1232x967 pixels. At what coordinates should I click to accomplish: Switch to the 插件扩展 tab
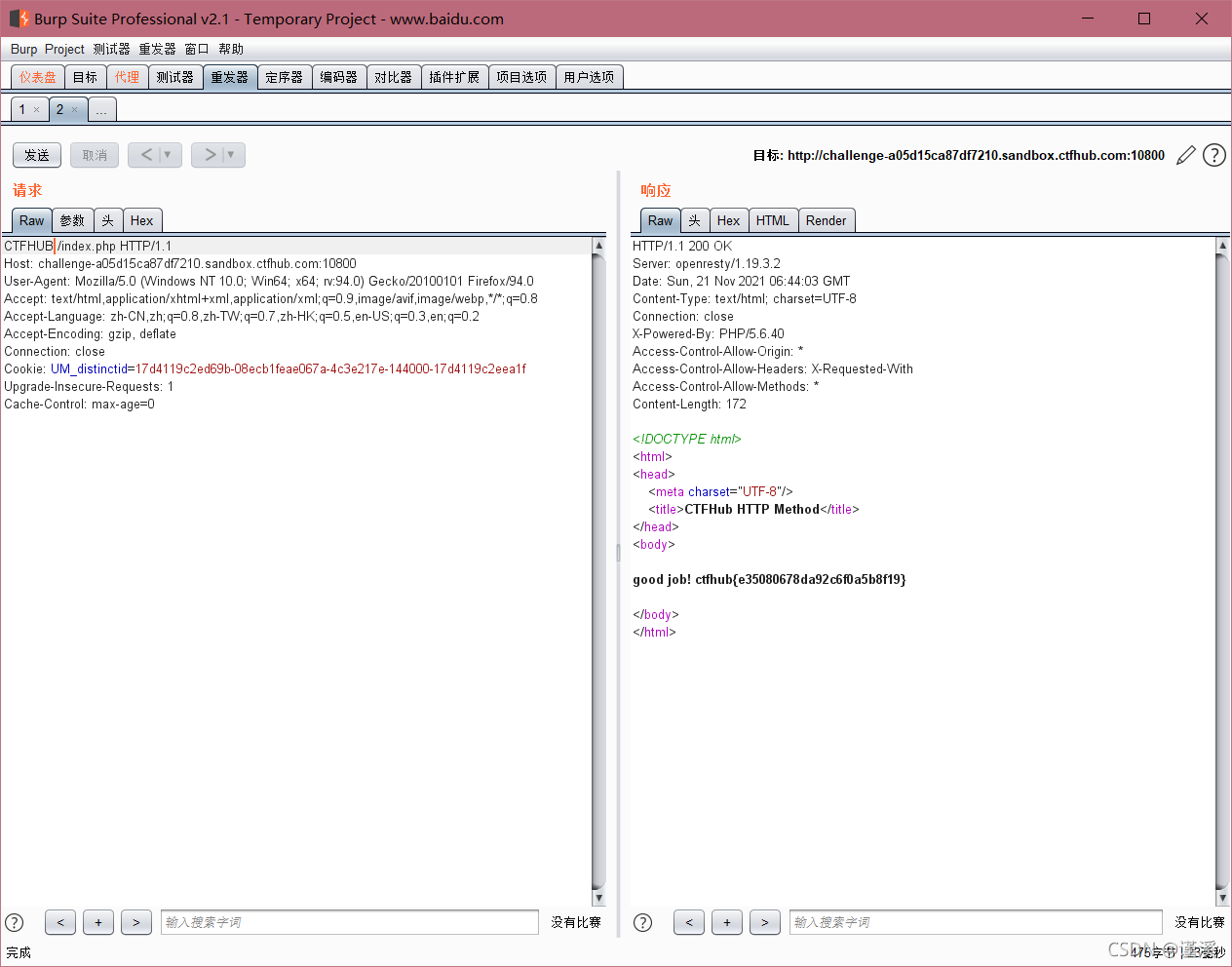(x=454, y=77)
